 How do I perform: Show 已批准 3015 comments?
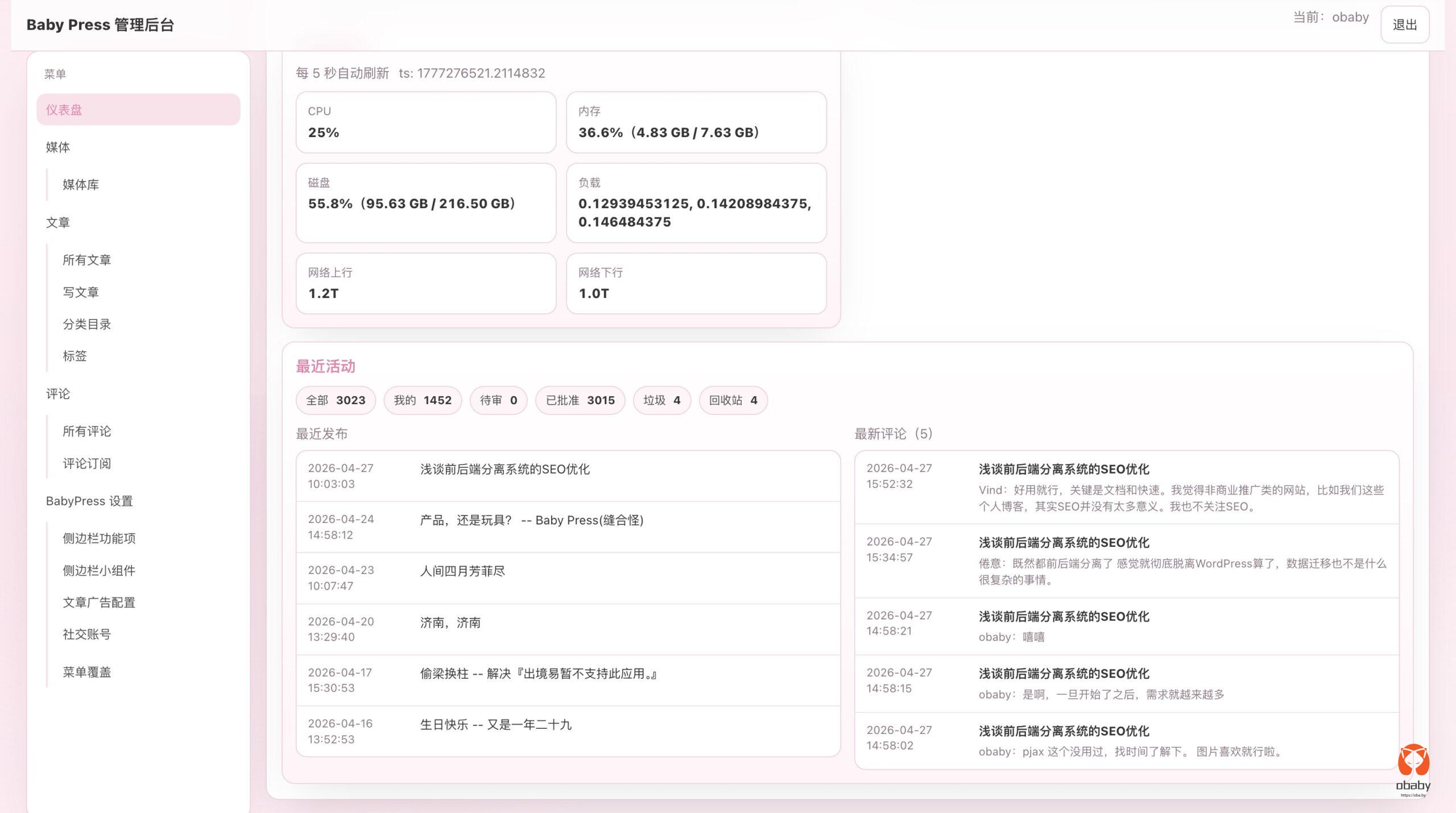580,400
